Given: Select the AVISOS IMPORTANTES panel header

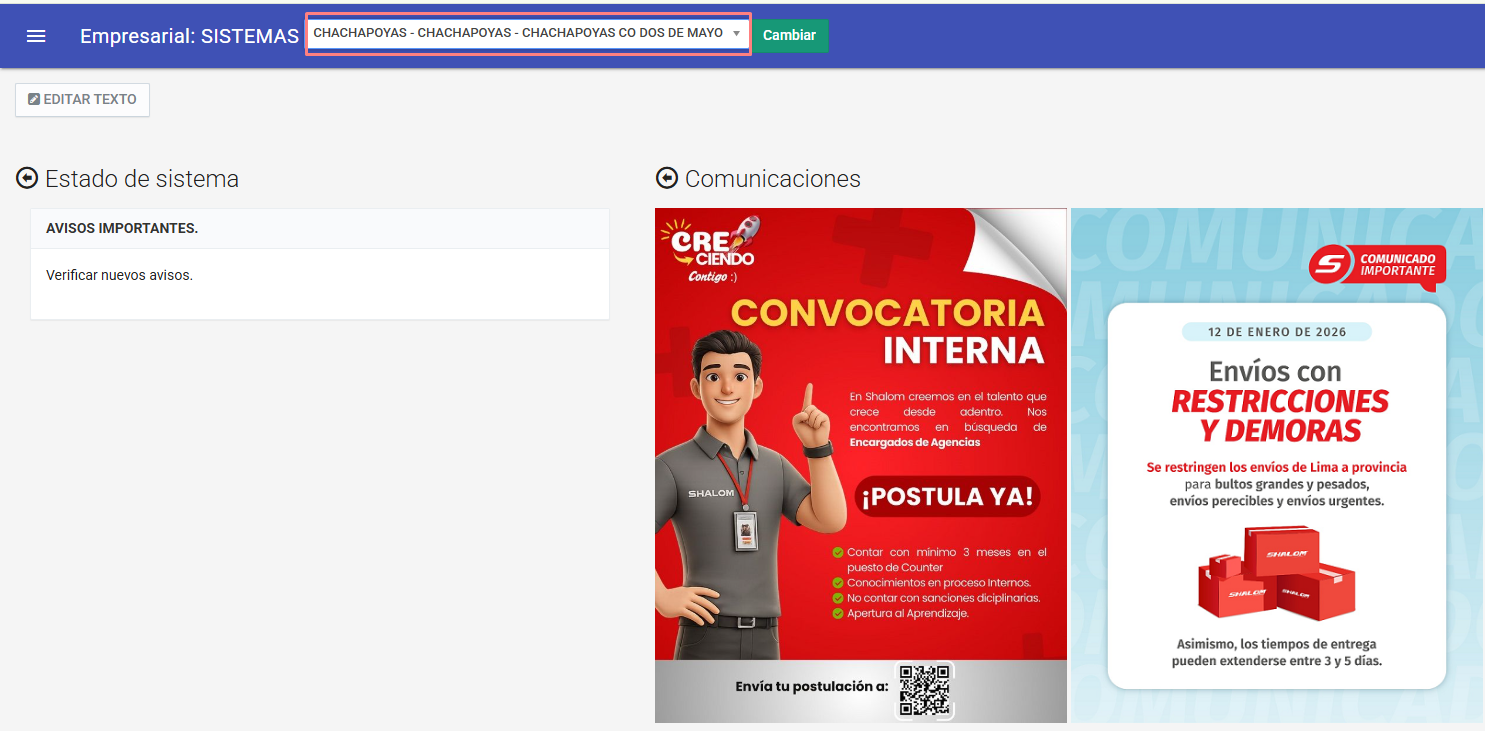Looking at the screenshot, I should point(122,229).
